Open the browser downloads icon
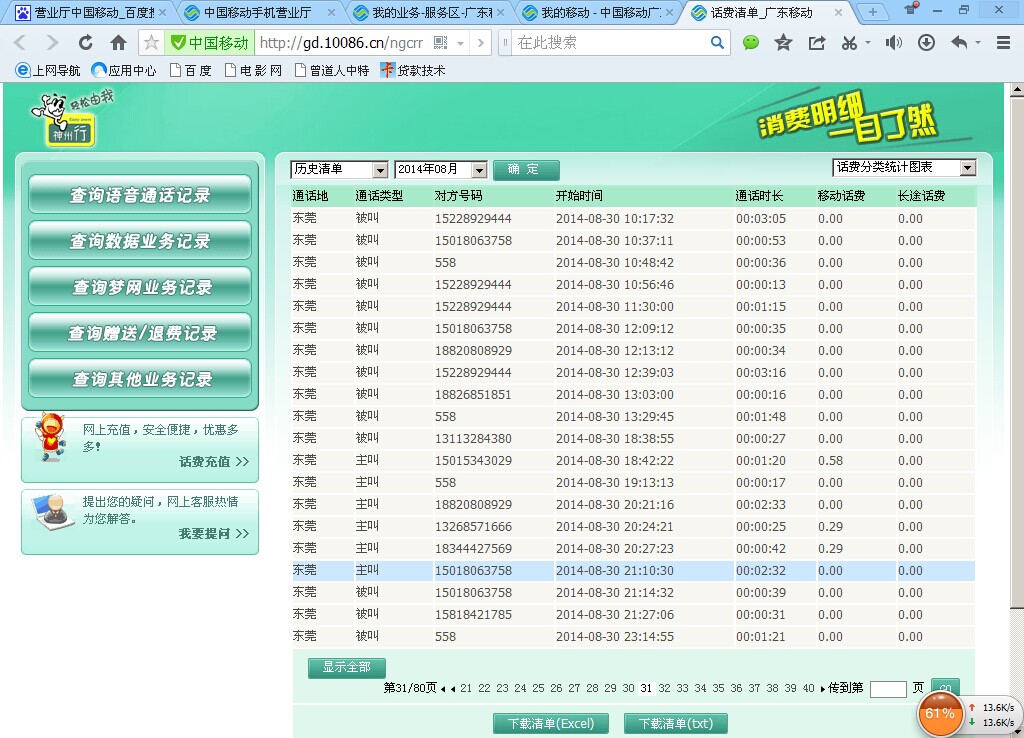1024x738 pixels. pos(926,43)
